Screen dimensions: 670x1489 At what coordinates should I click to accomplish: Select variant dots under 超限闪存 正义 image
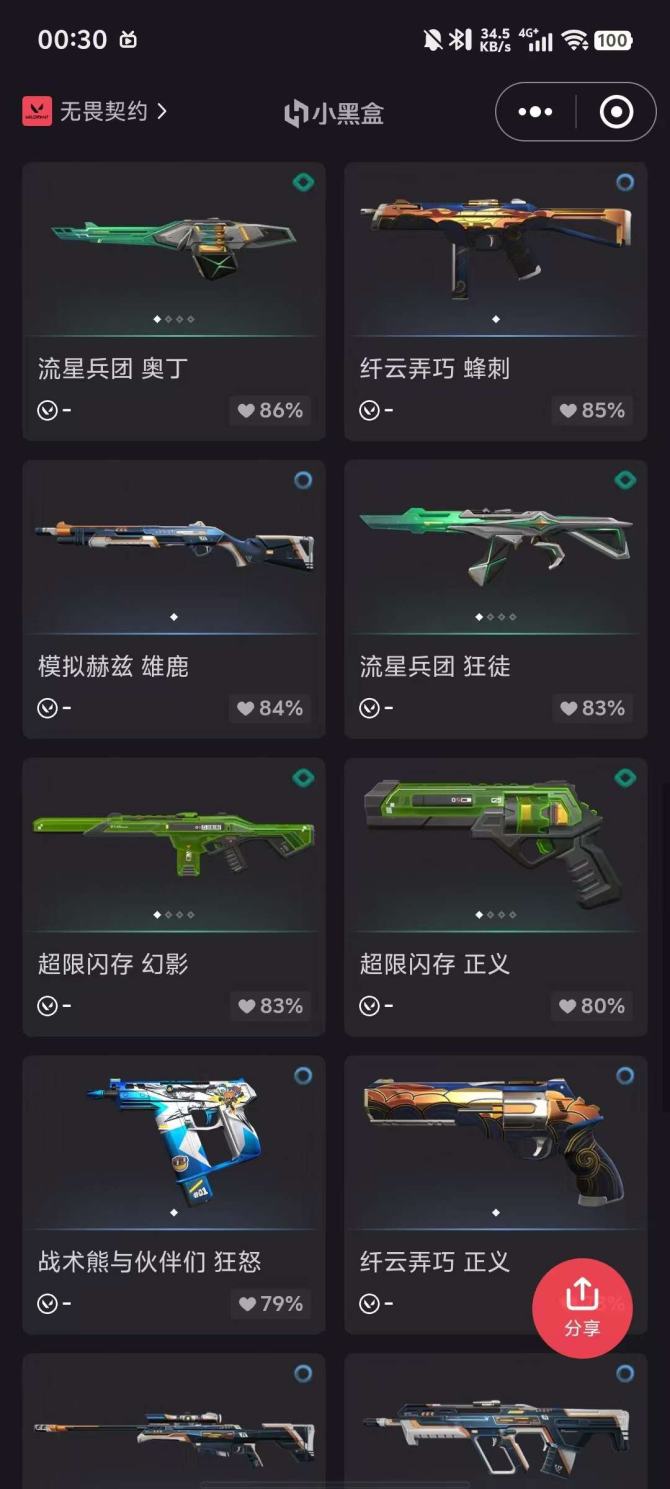pos(496,915)
